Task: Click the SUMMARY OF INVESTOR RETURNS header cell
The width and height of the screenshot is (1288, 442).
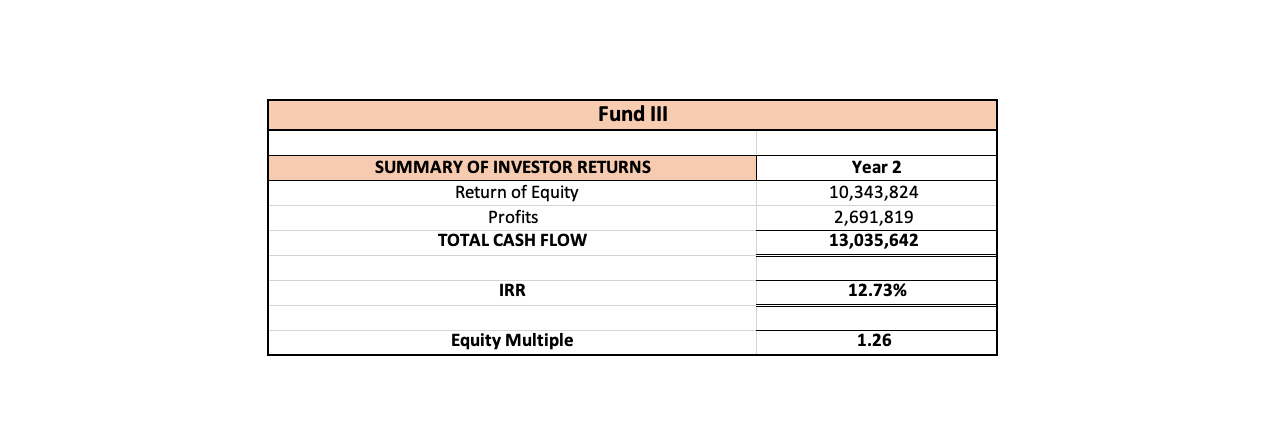Action: (x=512, y=167)
